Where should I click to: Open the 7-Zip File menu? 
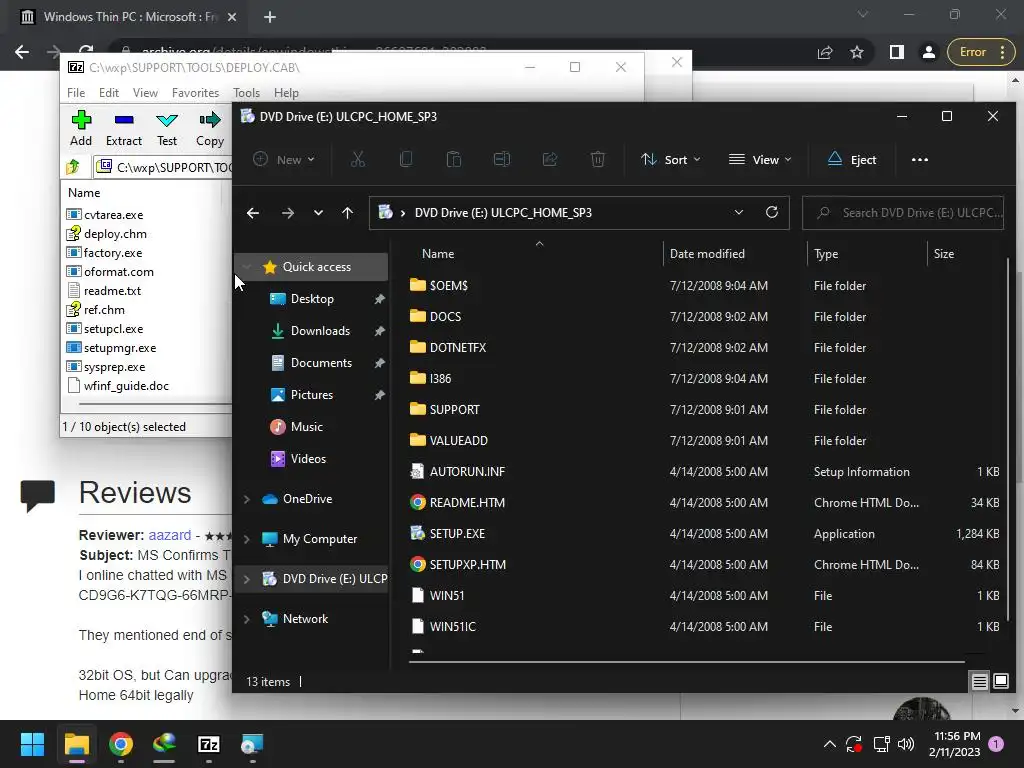[x=76, y=93]
